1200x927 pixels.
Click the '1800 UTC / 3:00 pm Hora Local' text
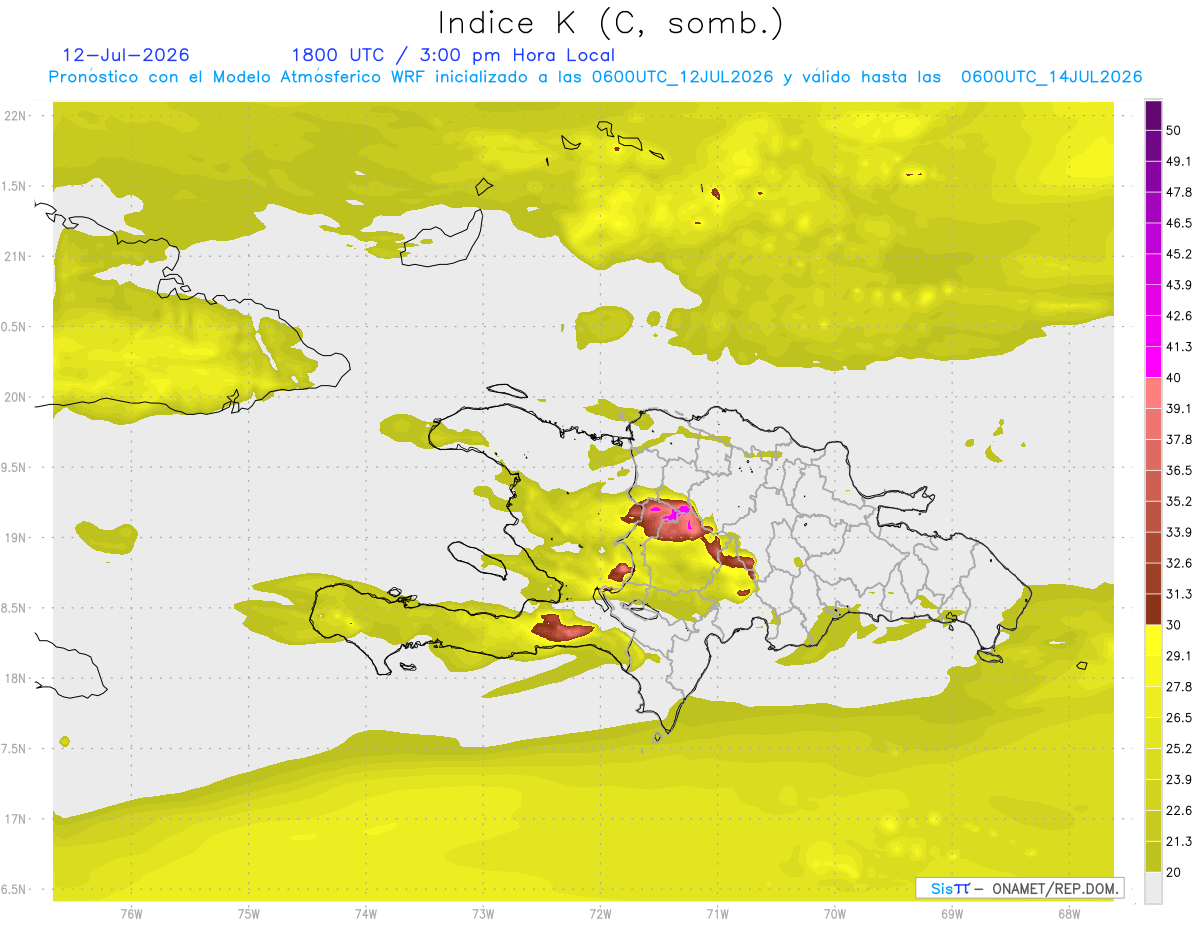(453, 55)
